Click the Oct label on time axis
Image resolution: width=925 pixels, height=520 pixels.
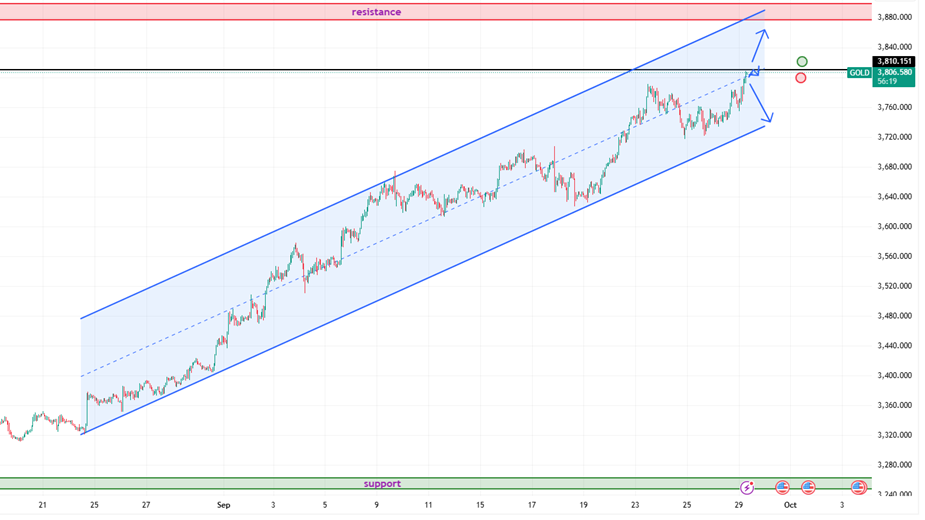tap(789, 506)
